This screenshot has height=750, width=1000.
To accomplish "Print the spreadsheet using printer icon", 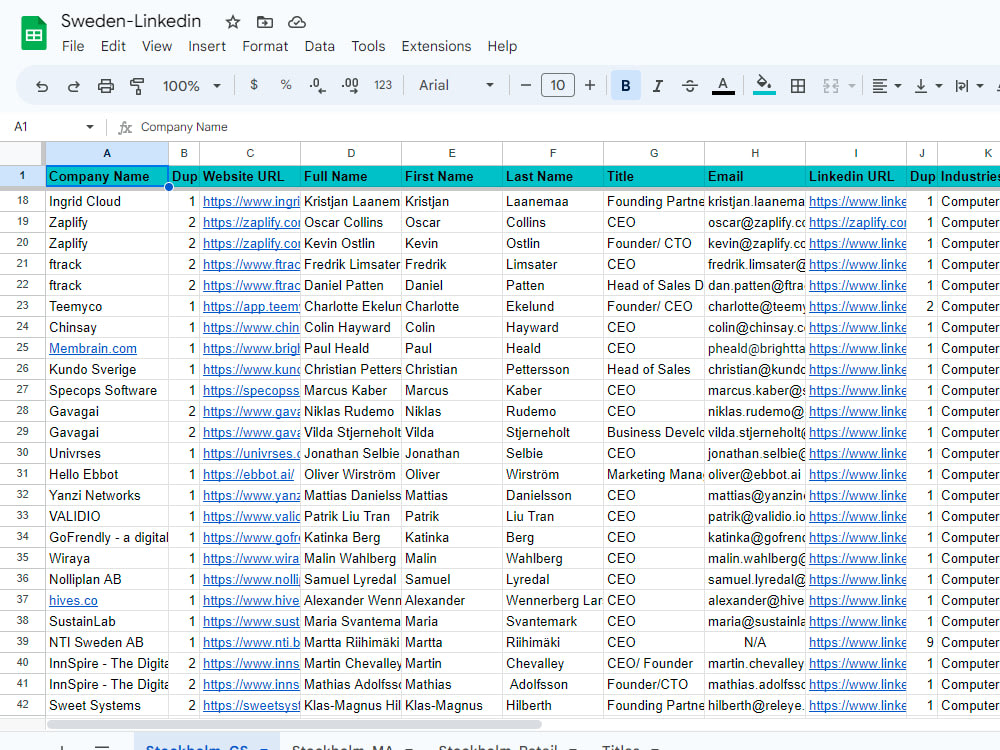I will coord(106,85).
